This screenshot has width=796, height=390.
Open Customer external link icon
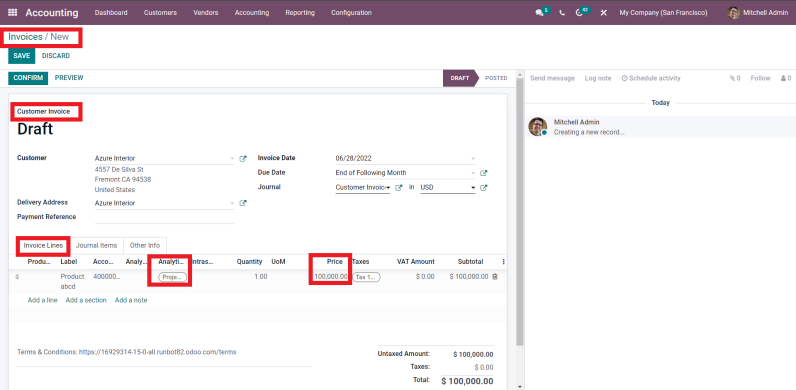click(x=243, y=158)
